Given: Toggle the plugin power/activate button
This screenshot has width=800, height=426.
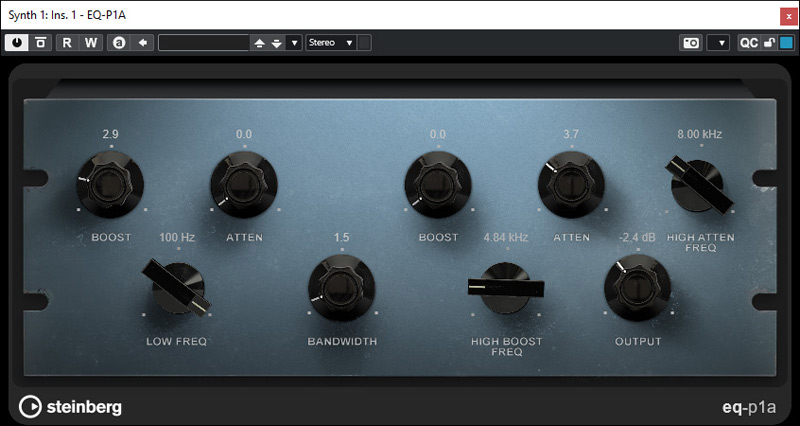Looking at the screenshot, I should pos(17,43).
